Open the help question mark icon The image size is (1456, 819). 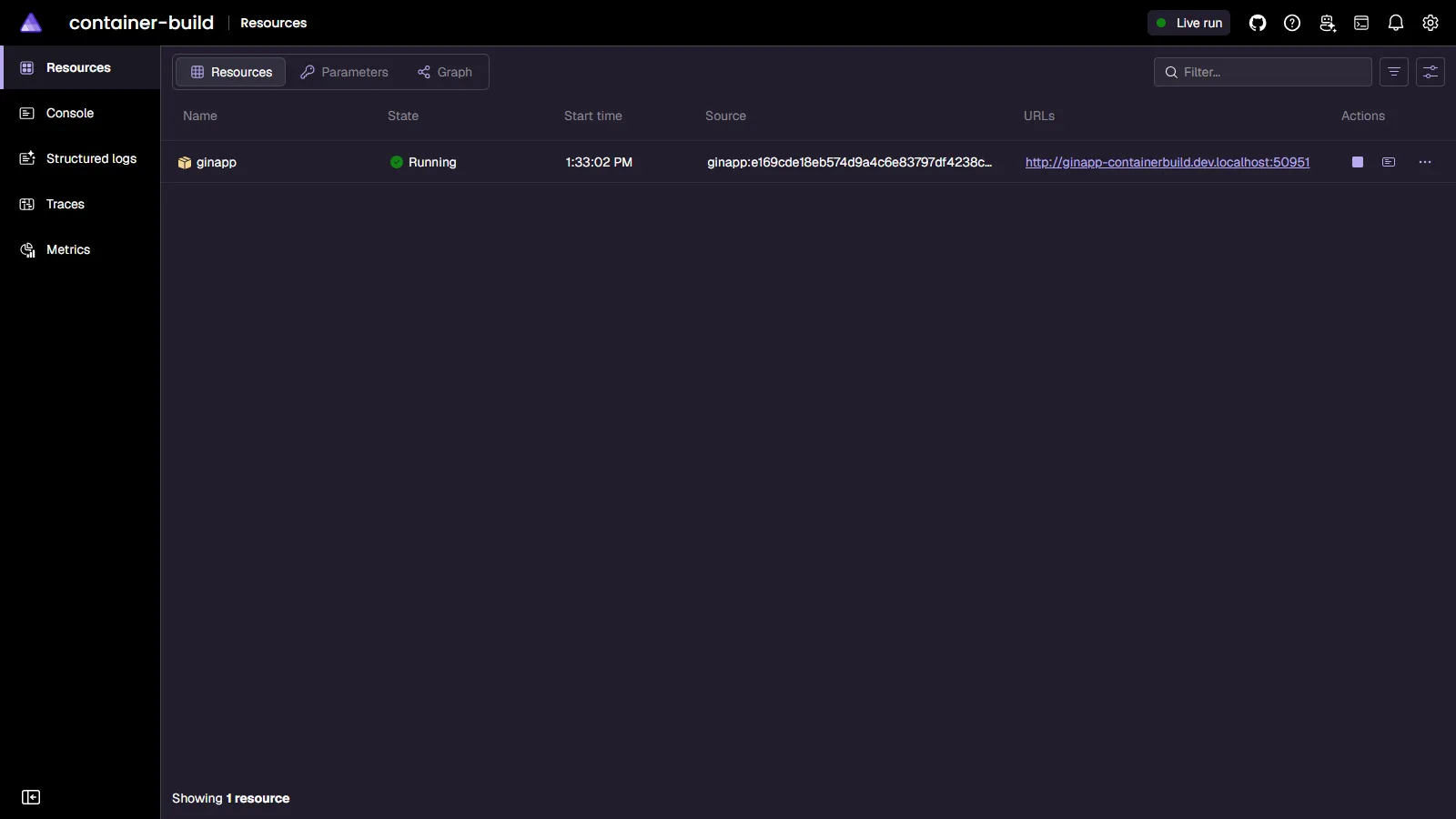1292,23
